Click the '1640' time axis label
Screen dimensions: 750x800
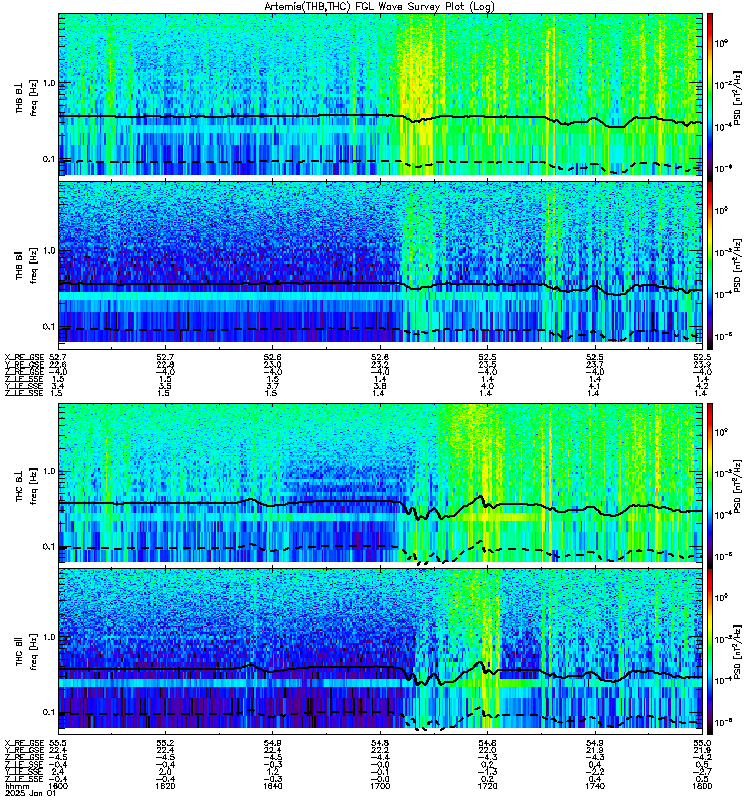pyautogui.click(x=272, y=786)
